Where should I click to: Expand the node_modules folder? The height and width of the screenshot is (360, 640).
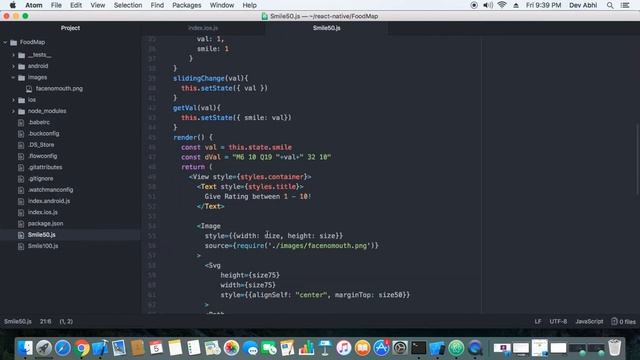point(13,111)
